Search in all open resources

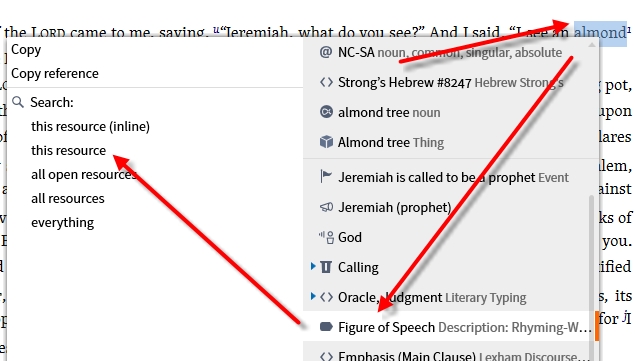tap(83, 174)
